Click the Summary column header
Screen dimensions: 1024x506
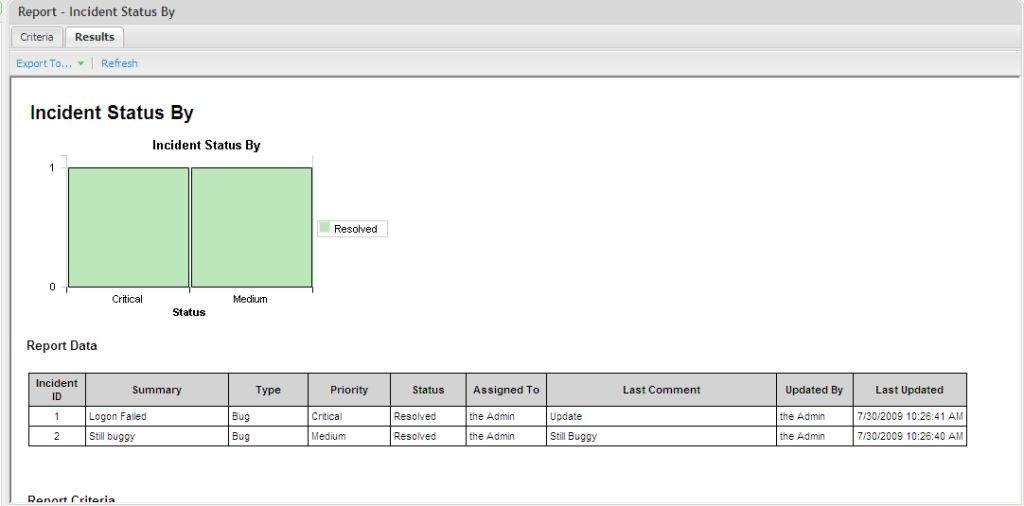click(156, 390)
